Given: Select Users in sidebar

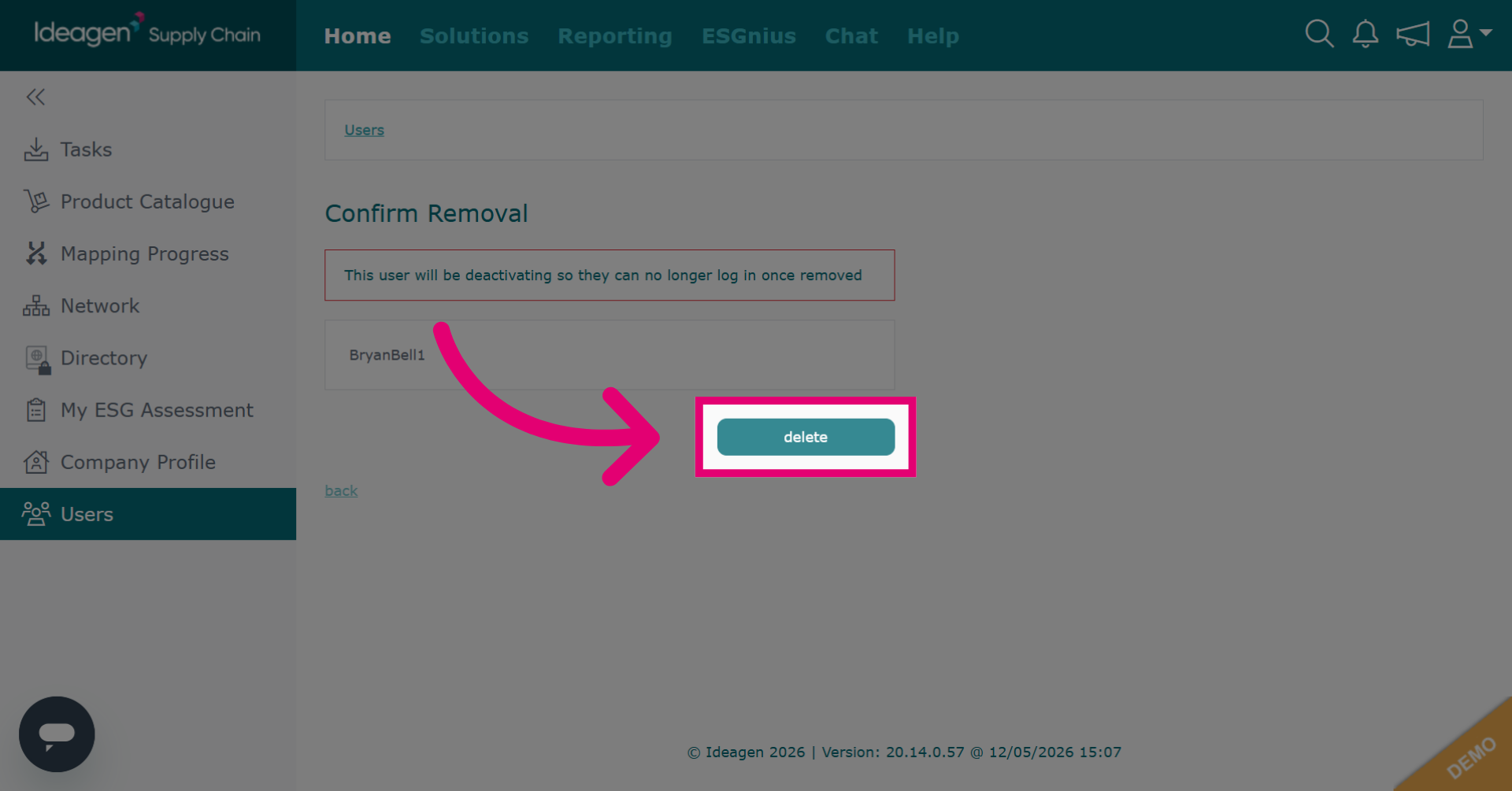Looking at the screenshot, I should point(148,514).
